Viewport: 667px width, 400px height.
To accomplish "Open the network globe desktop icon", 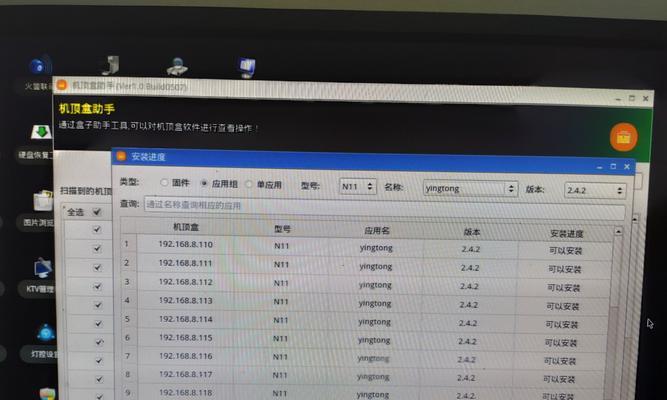I will pyautogui.click(x=177, y=67).
